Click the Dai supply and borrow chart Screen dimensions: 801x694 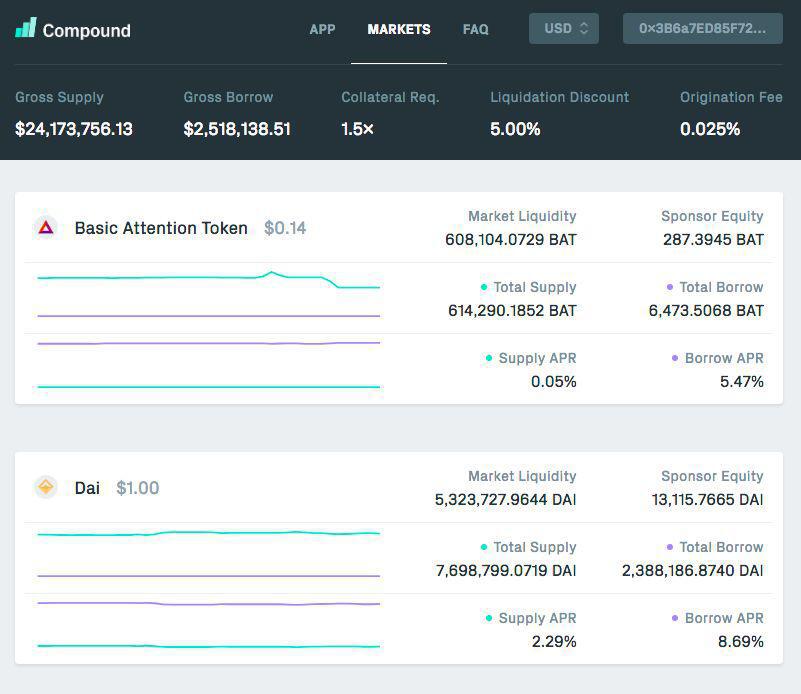coord(208,554)
